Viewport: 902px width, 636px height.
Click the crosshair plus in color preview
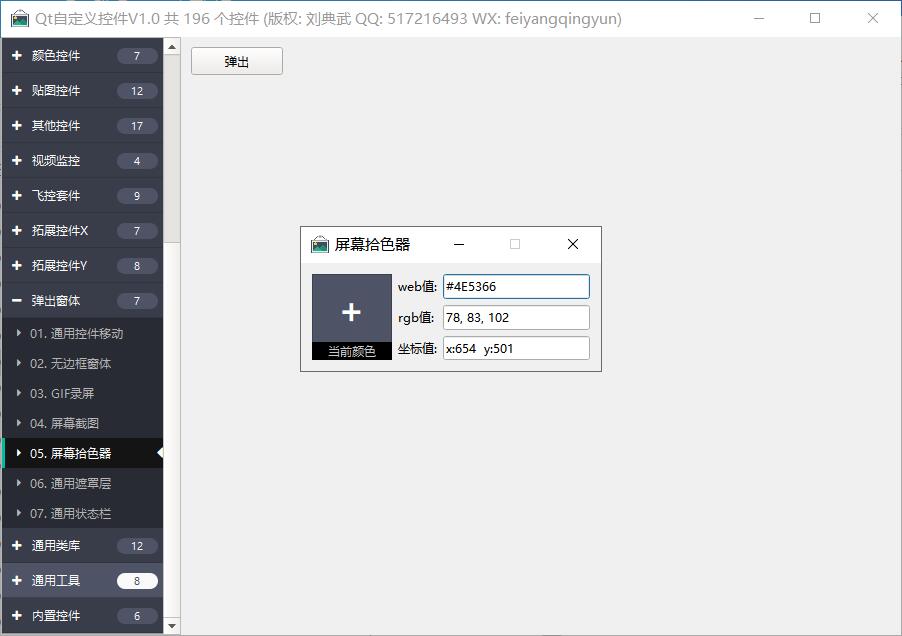351,312
